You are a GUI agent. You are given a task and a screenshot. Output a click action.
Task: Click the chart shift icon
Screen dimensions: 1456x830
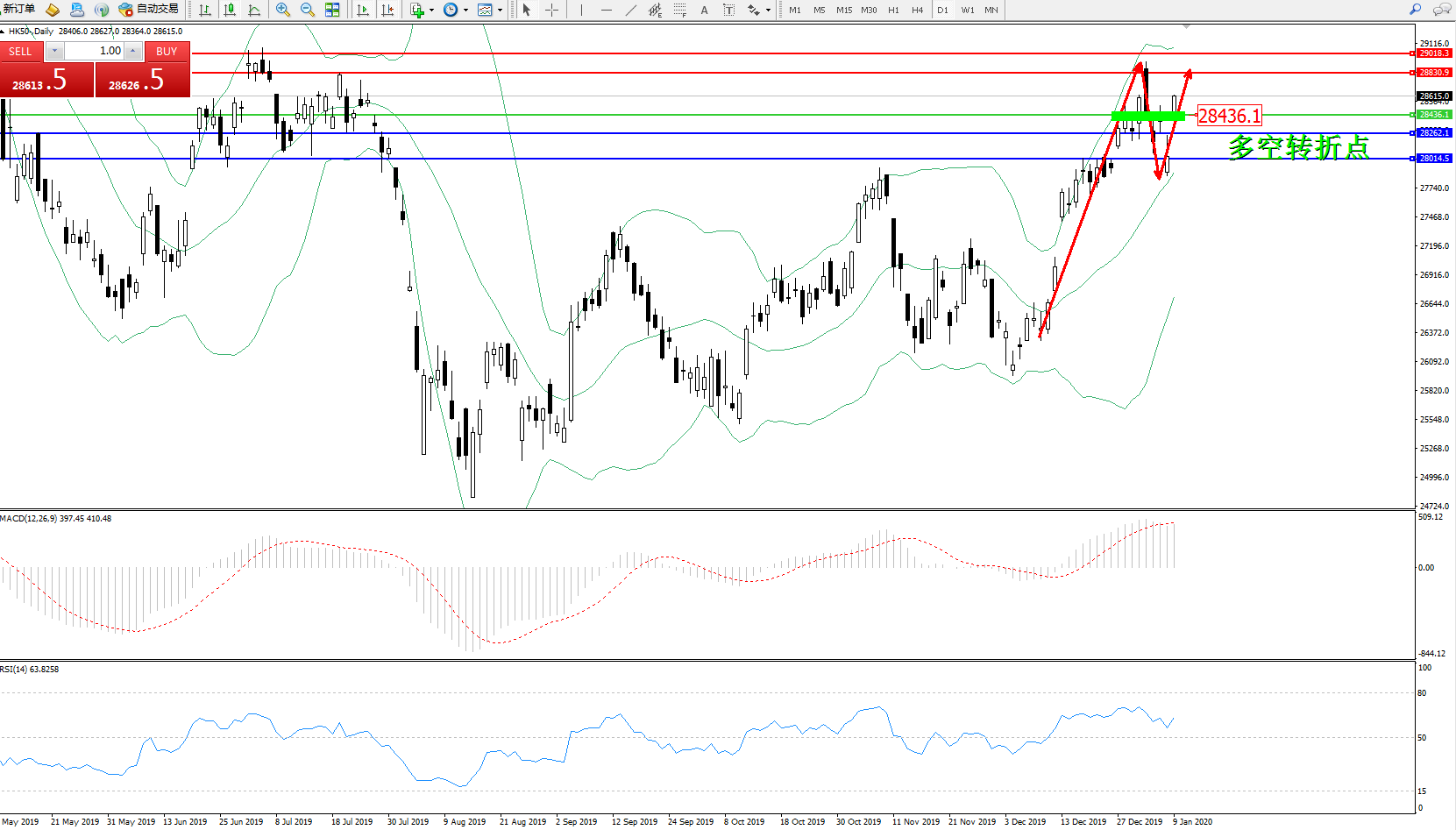tap(387, 10)
